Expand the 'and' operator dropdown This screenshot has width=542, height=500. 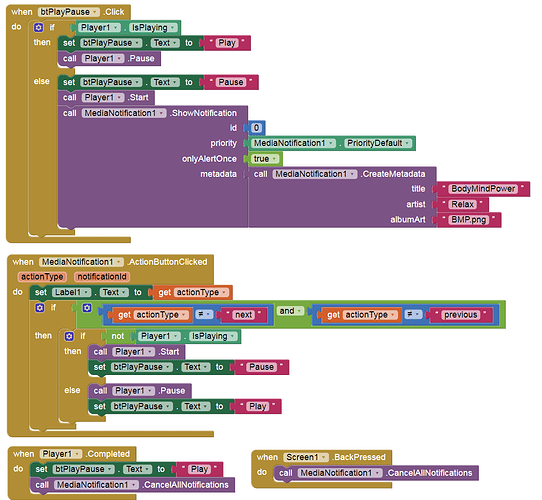[x=290, y=311]
